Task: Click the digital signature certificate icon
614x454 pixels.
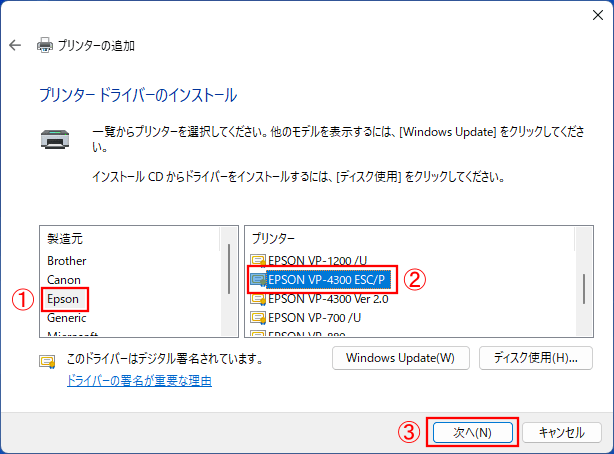Action: pos(47,362)
